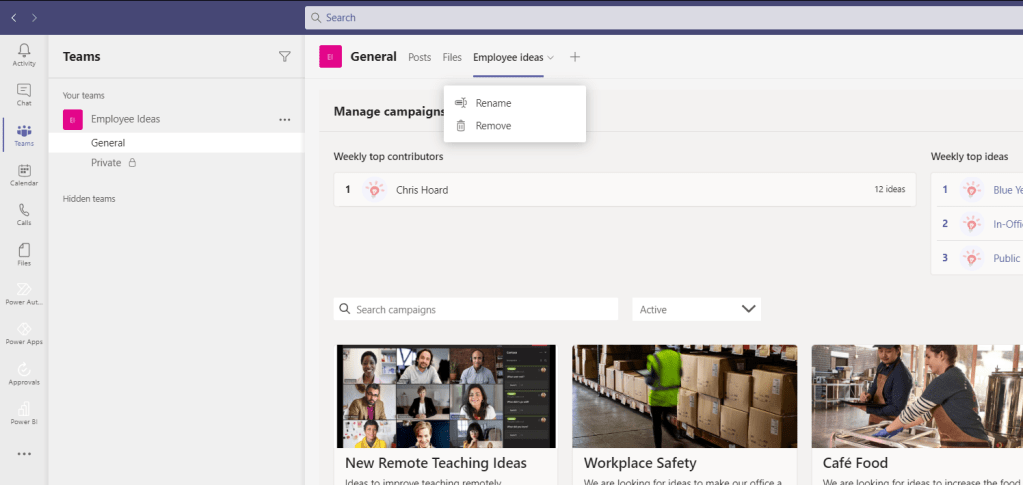This screenshot has height=485, width=1023.
Task: Show more apps via ellipsis in rail
Action: pos(24,453)
